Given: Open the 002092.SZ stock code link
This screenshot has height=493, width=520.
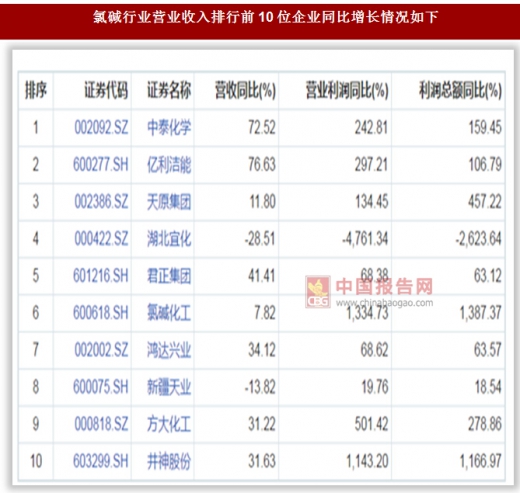Looking at the screenshot, I should (x=101, y=127).
